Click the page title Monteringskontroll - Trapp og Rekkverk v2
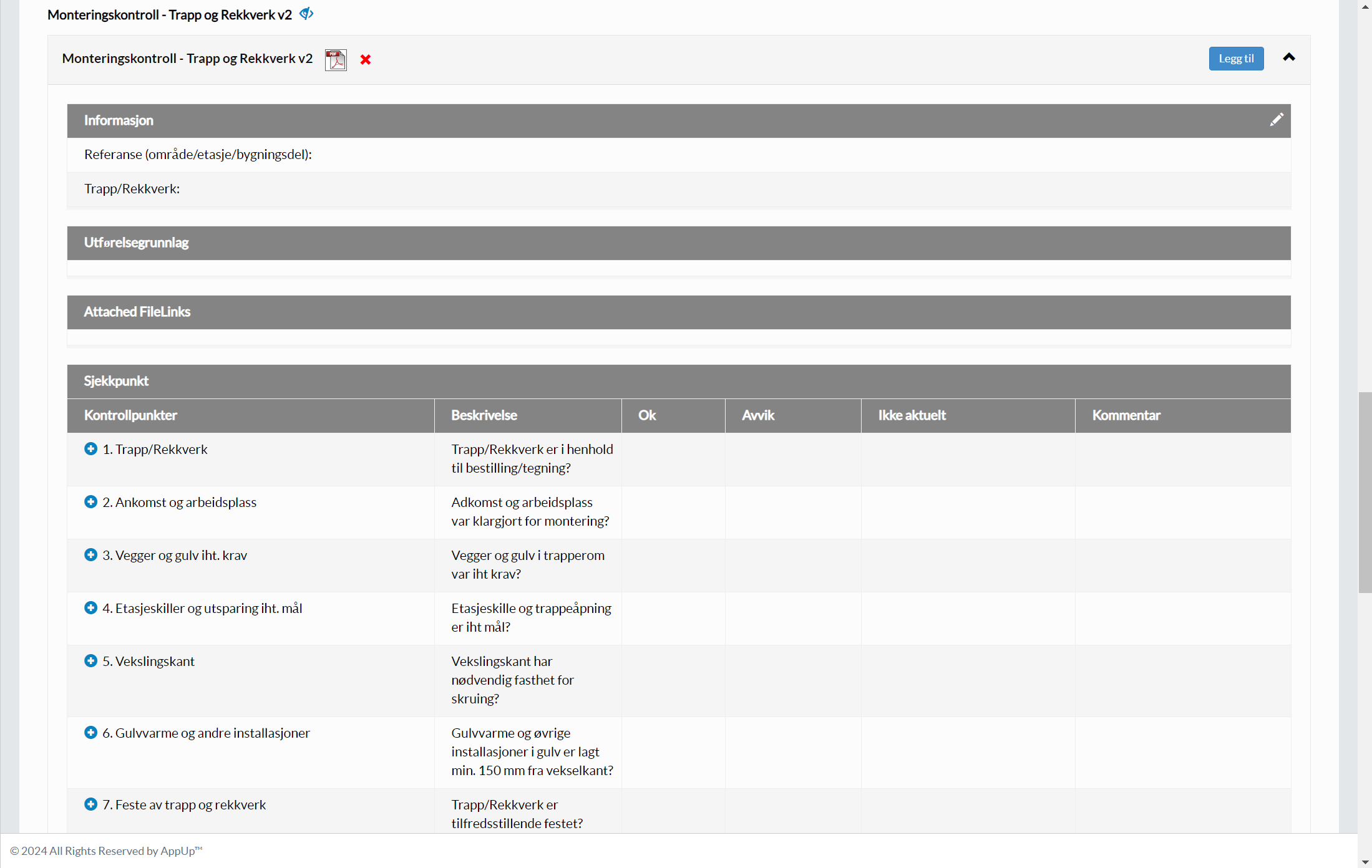 tap(170, 15)
